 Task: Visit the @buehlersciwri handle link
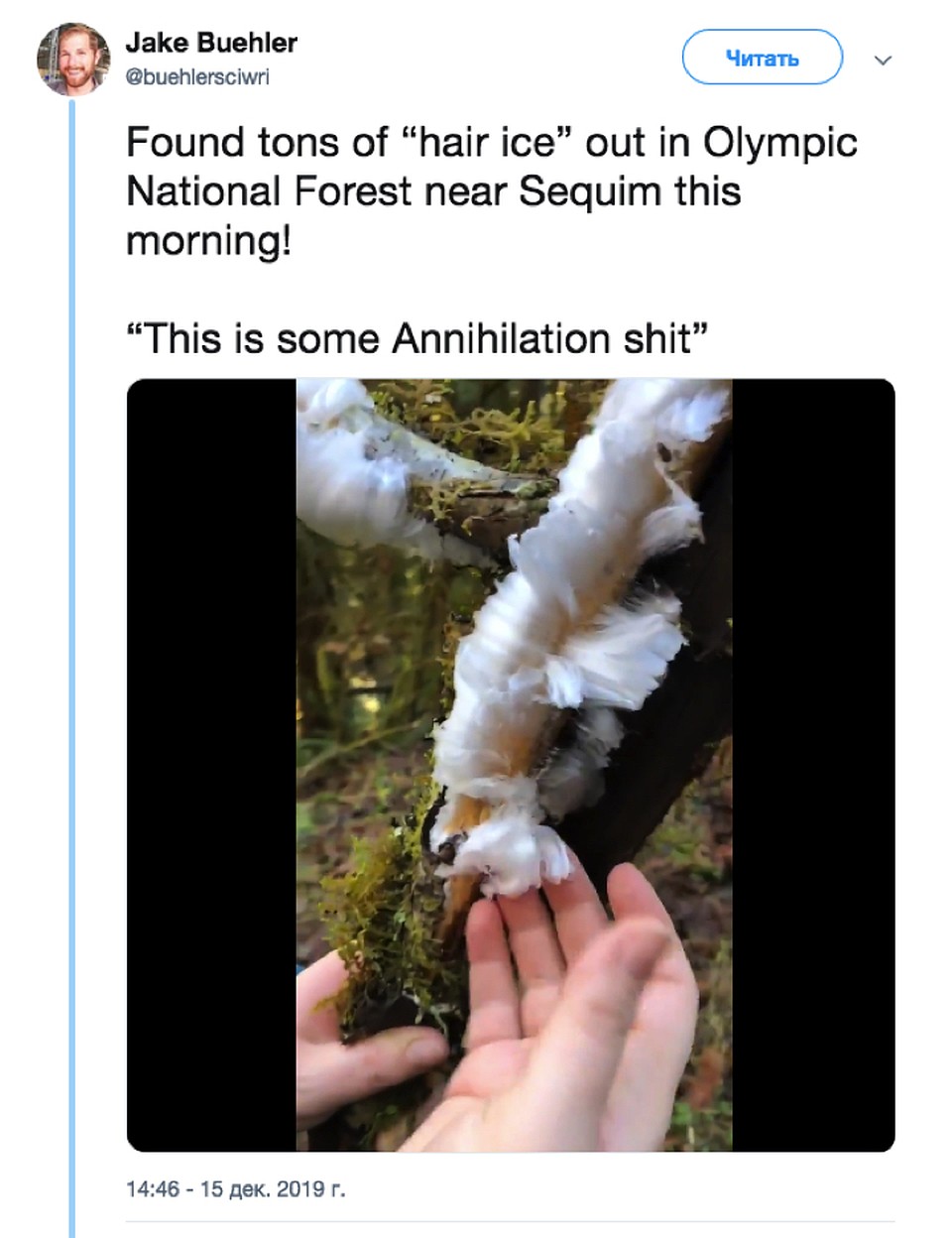(197, 77)
